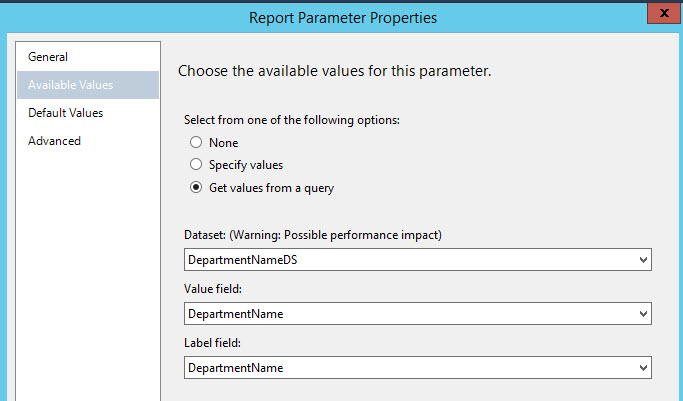Expand the Dataset dropdown arrow

[643, 260]
